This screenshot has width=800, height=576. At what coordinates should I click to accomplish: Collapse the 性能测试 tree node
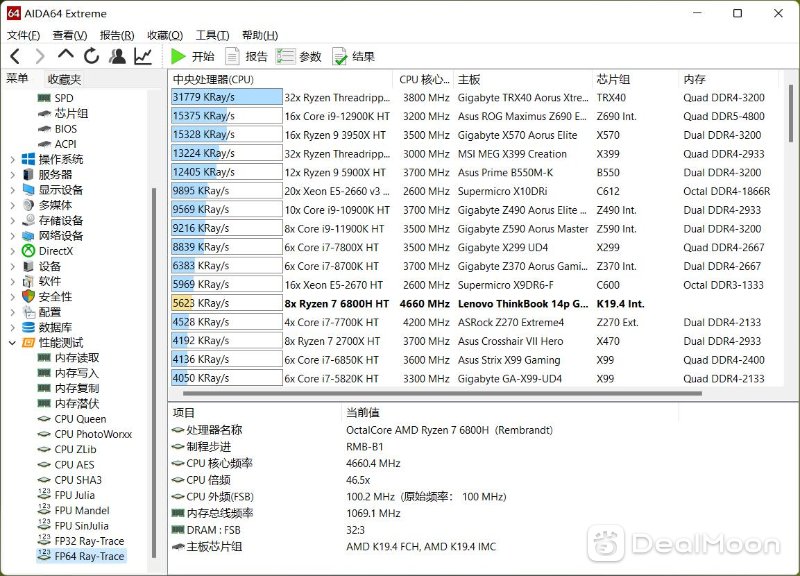(x=12, y=343)
